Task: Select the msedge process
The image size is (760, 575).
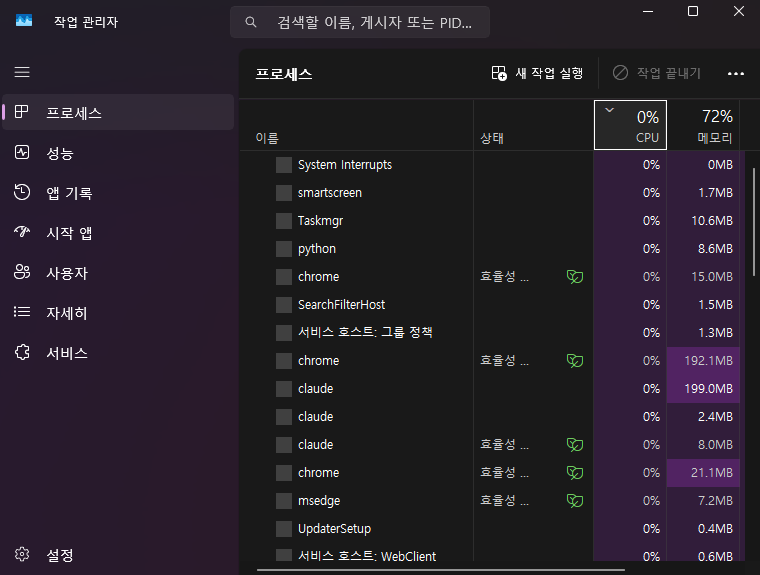Action: click(x=490, y=501)
